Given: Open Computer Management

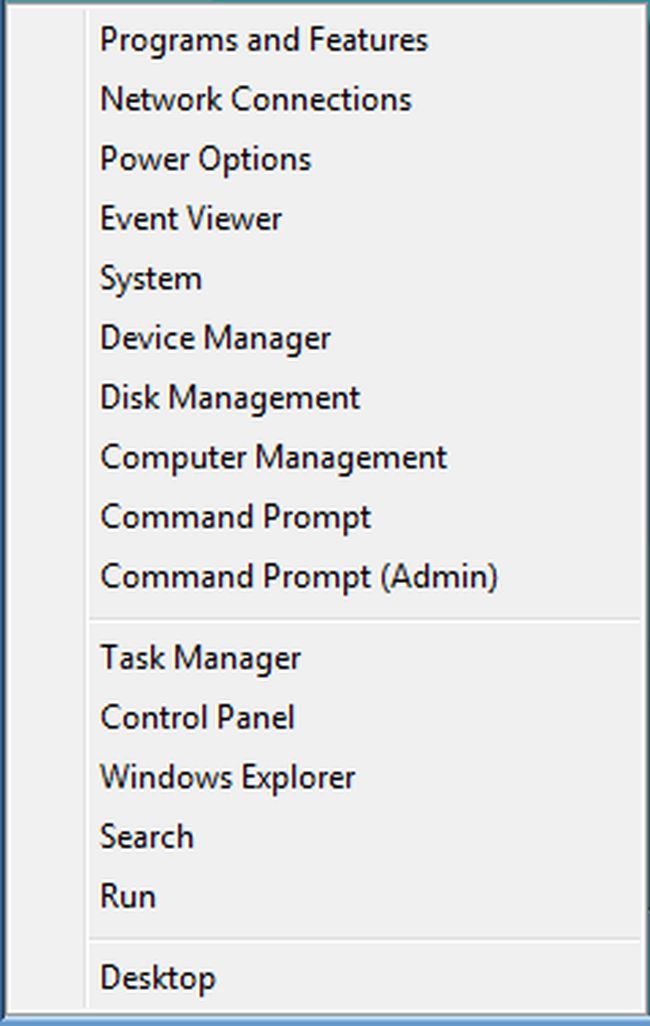Looking at the screenshot, I should click(273, 458).
